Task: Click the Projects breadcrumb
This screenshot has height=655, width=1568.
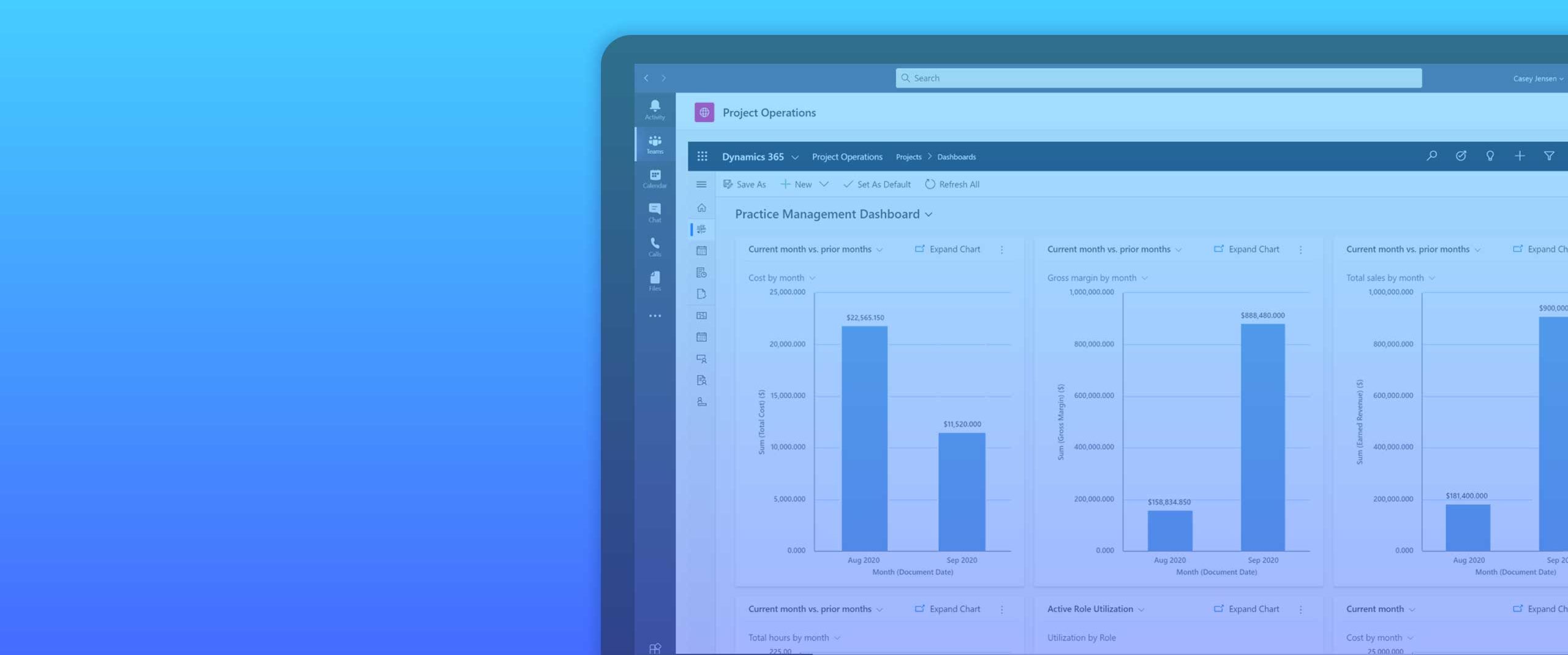Action: 908,157
